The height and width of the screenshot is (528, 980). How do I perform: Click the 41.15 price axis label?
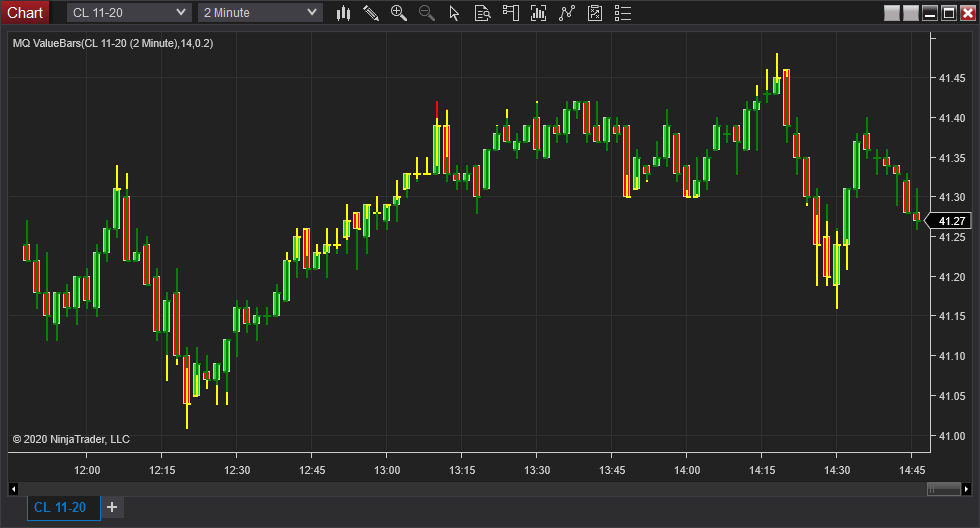(x=952, y=316)
